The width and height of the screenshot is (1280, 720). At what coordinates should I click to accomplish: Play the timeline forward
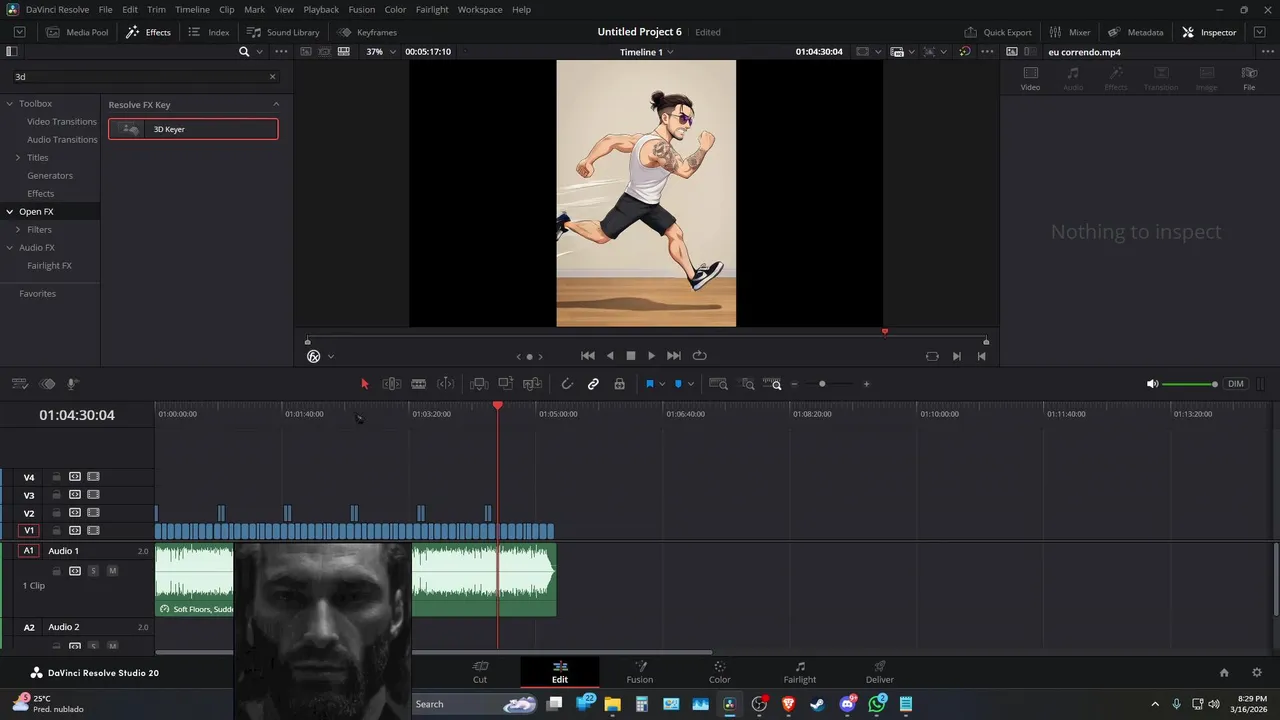point(652,356)
